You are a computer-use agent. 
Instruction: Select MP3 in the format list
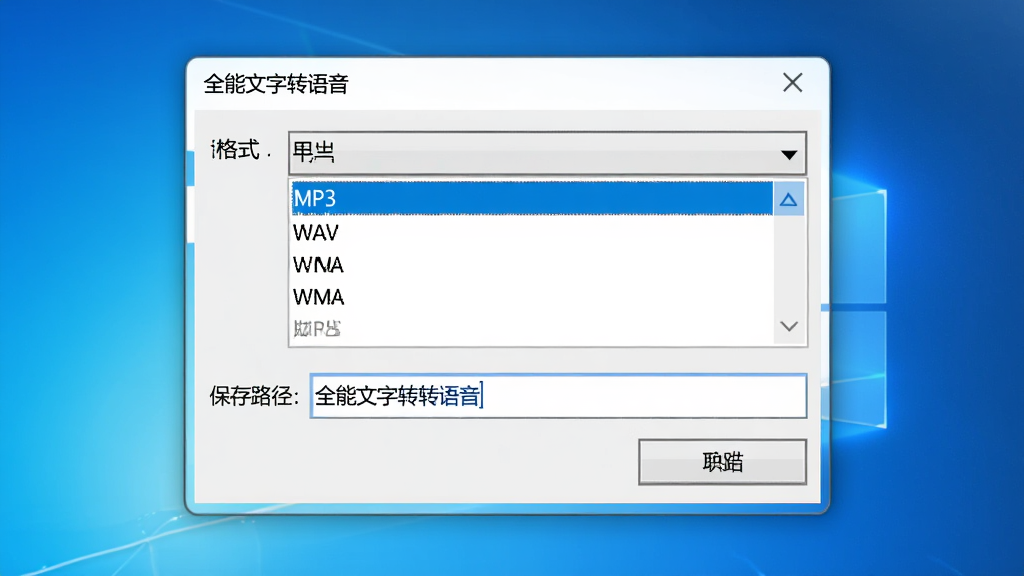pos(532,198)
